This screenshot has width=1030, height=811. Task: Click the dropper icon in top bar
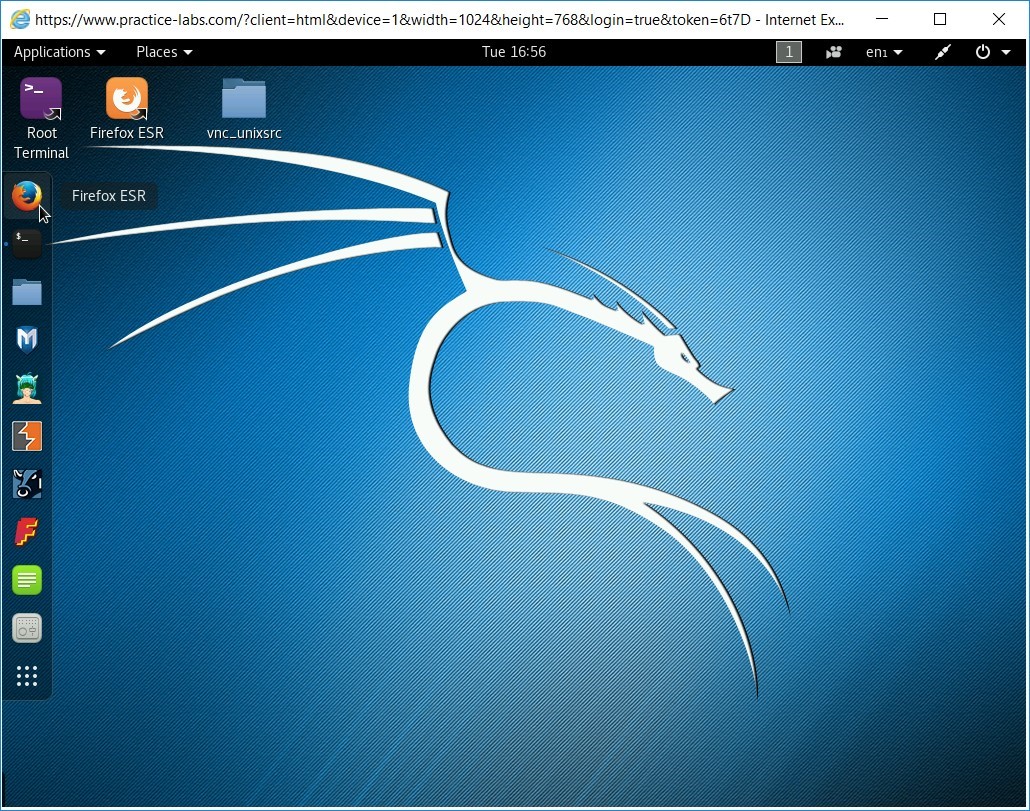pos(943,52)
